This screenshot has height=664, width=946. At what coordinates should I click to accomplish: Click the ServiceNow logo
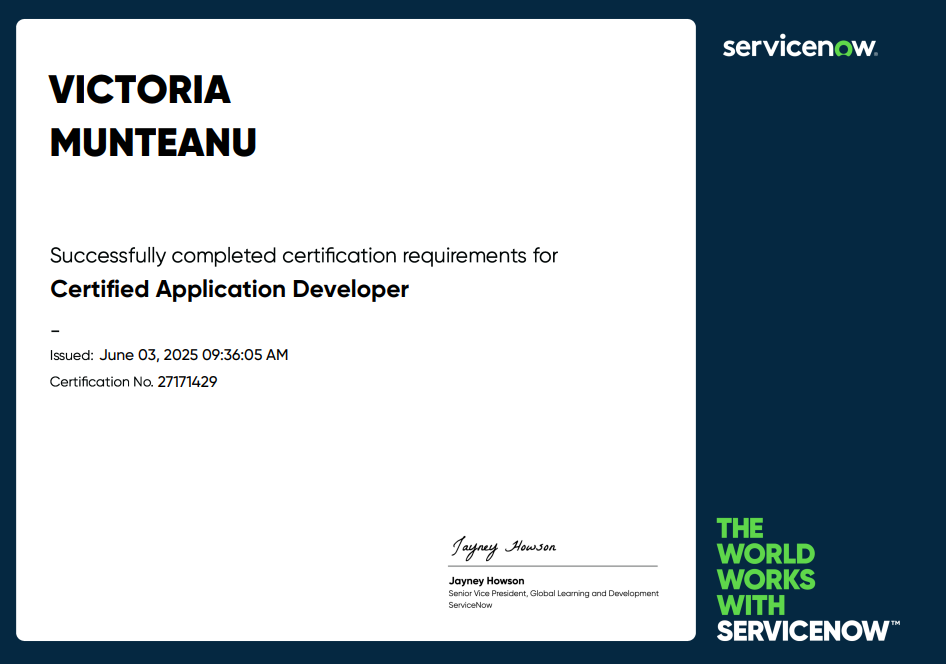pyautogui.click(x=800, y=46)
